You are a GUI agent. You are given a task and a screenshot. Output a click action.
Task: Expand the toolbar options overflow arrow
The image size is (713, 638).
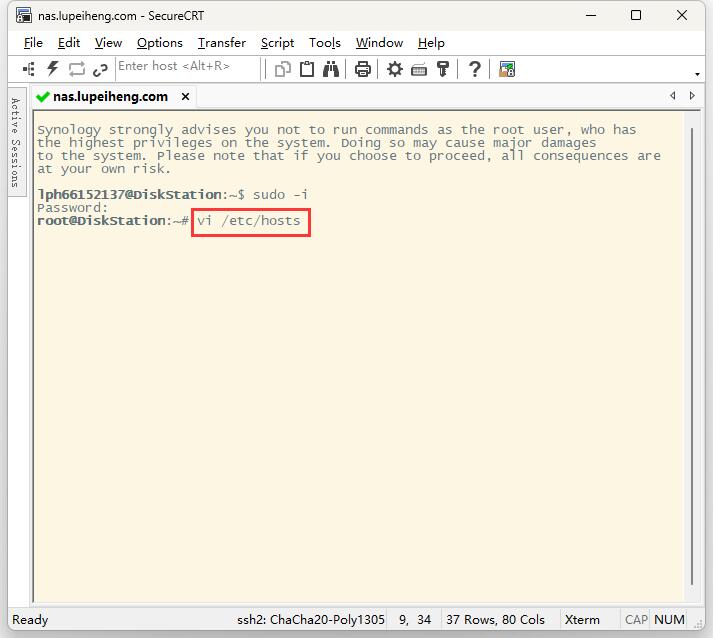point(697,74)
